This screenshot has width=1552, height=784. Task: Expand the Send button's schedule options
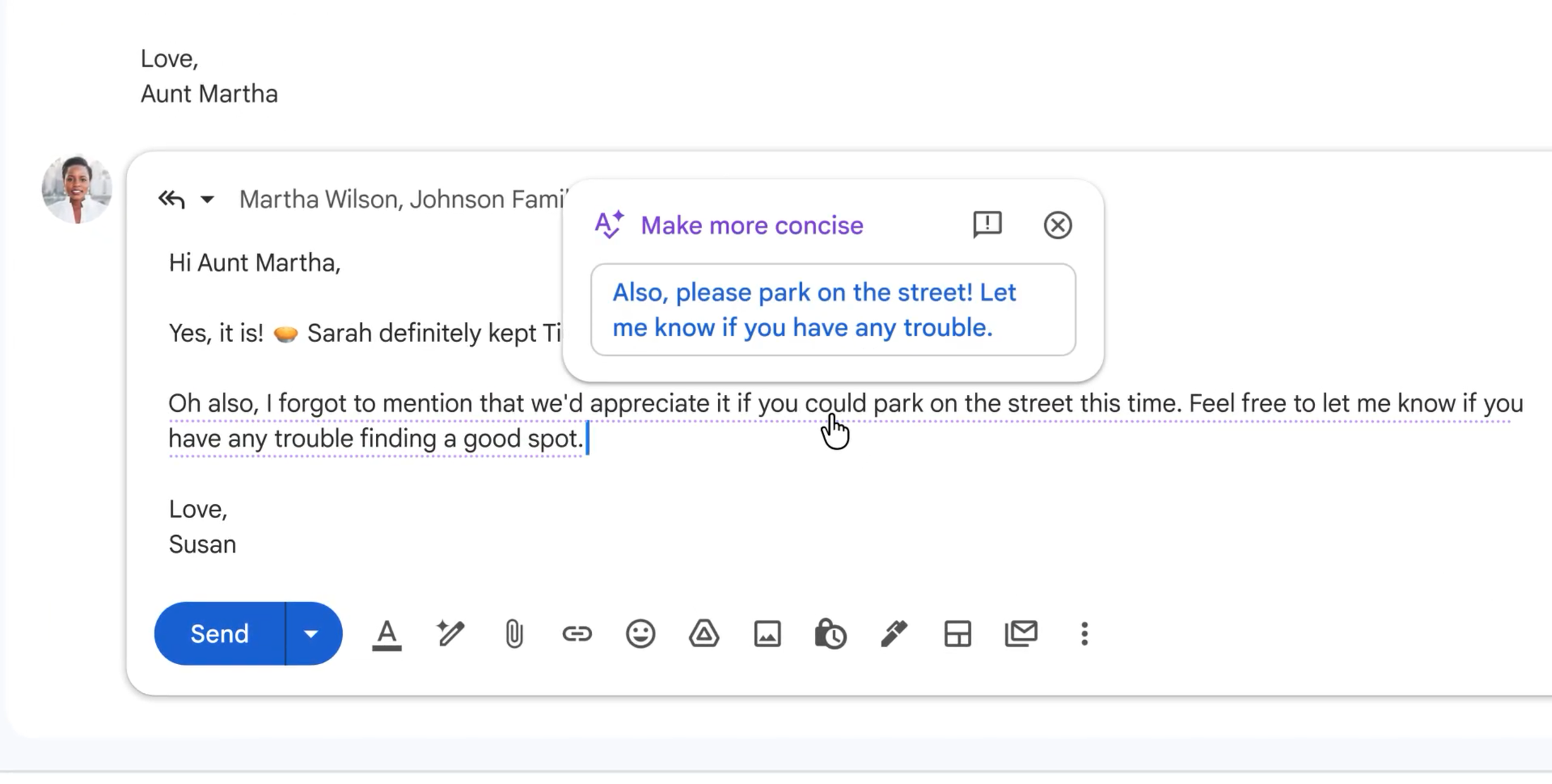point(312,633)
